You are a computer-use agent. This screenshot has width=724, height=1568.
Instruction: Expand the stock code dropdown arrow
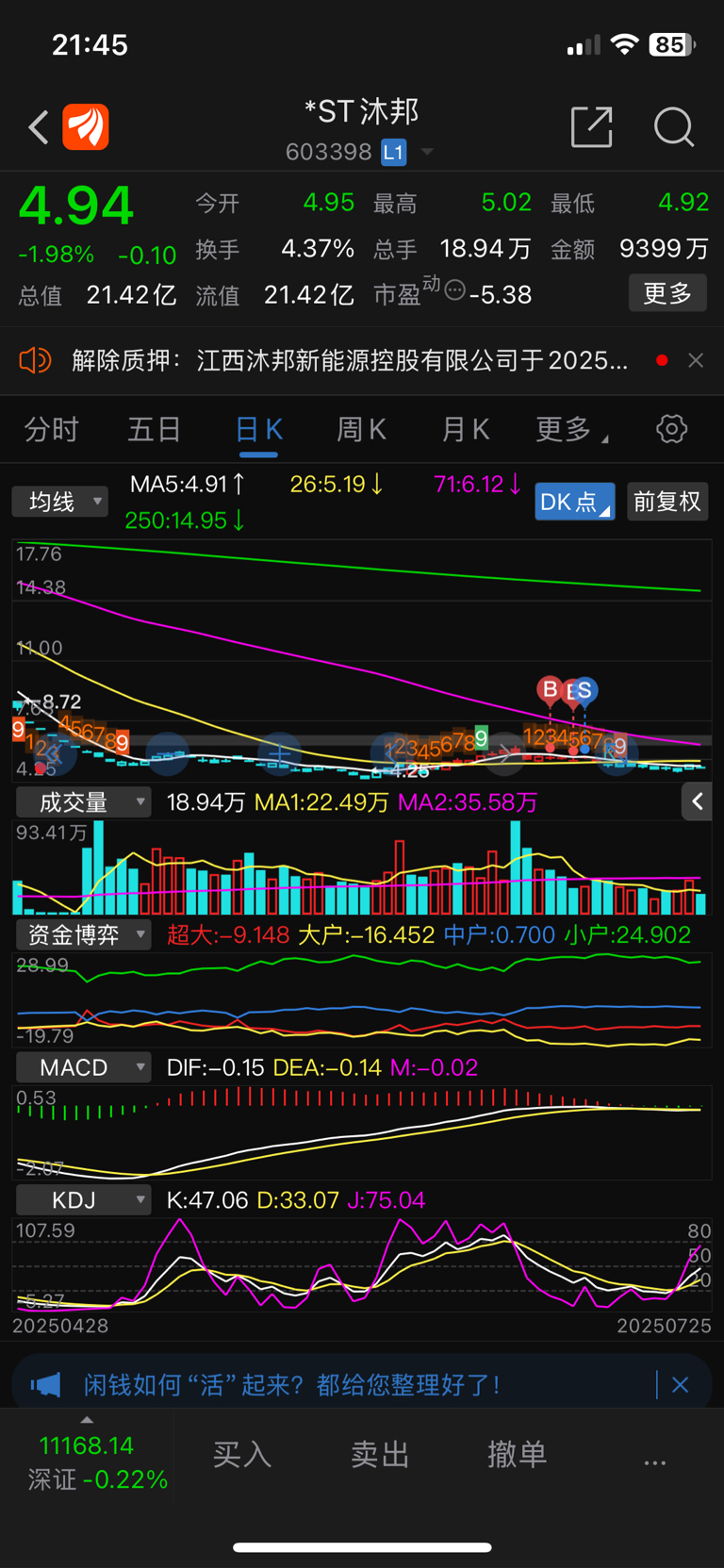(427, 152)
